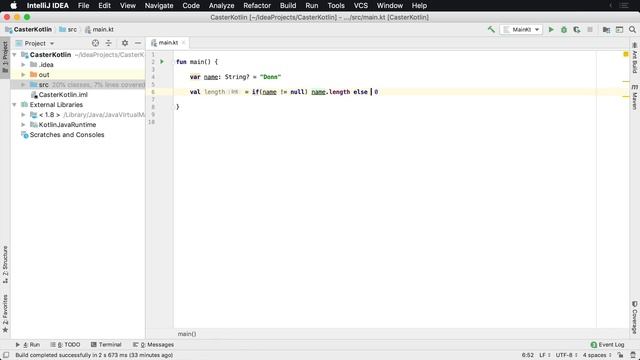Expand the < 1.8 > JDK library node
Viewport: 640px width, 360px height.
(x=23, y=115)
